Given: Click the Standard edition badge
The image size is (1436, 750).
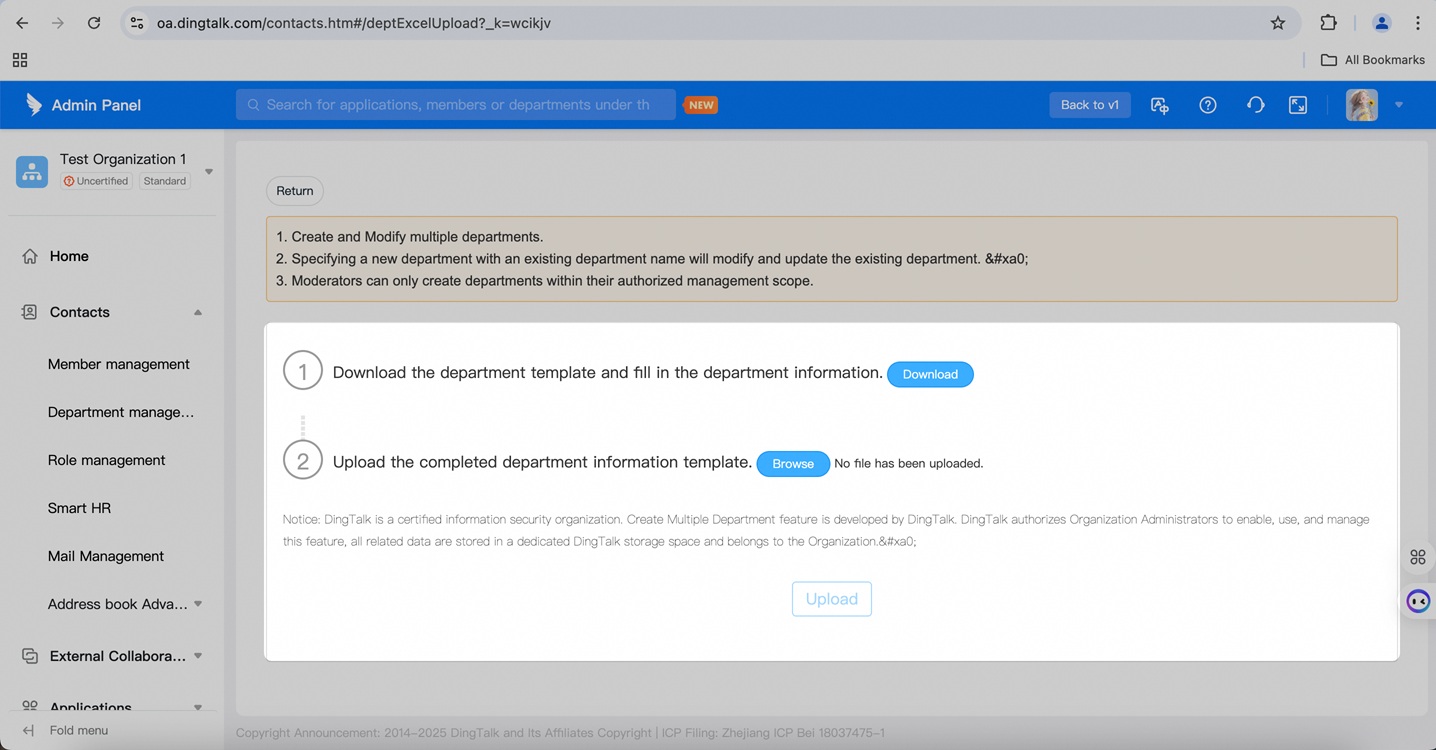Looking at the screenshot, I should click(x=165, y=181).
